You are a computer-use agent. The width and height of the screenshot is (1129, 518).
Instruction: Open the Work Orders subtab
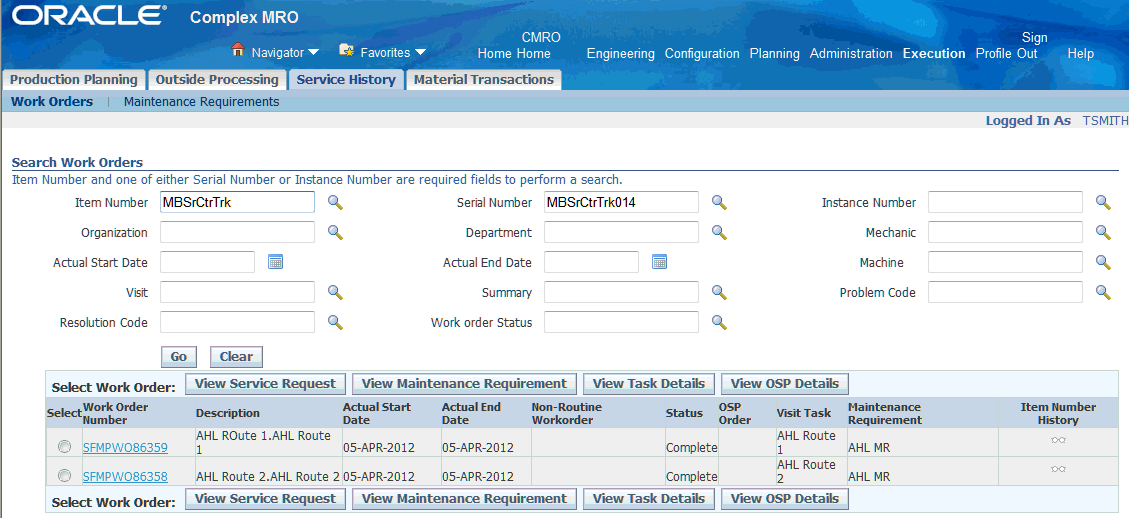click(52, 102)
